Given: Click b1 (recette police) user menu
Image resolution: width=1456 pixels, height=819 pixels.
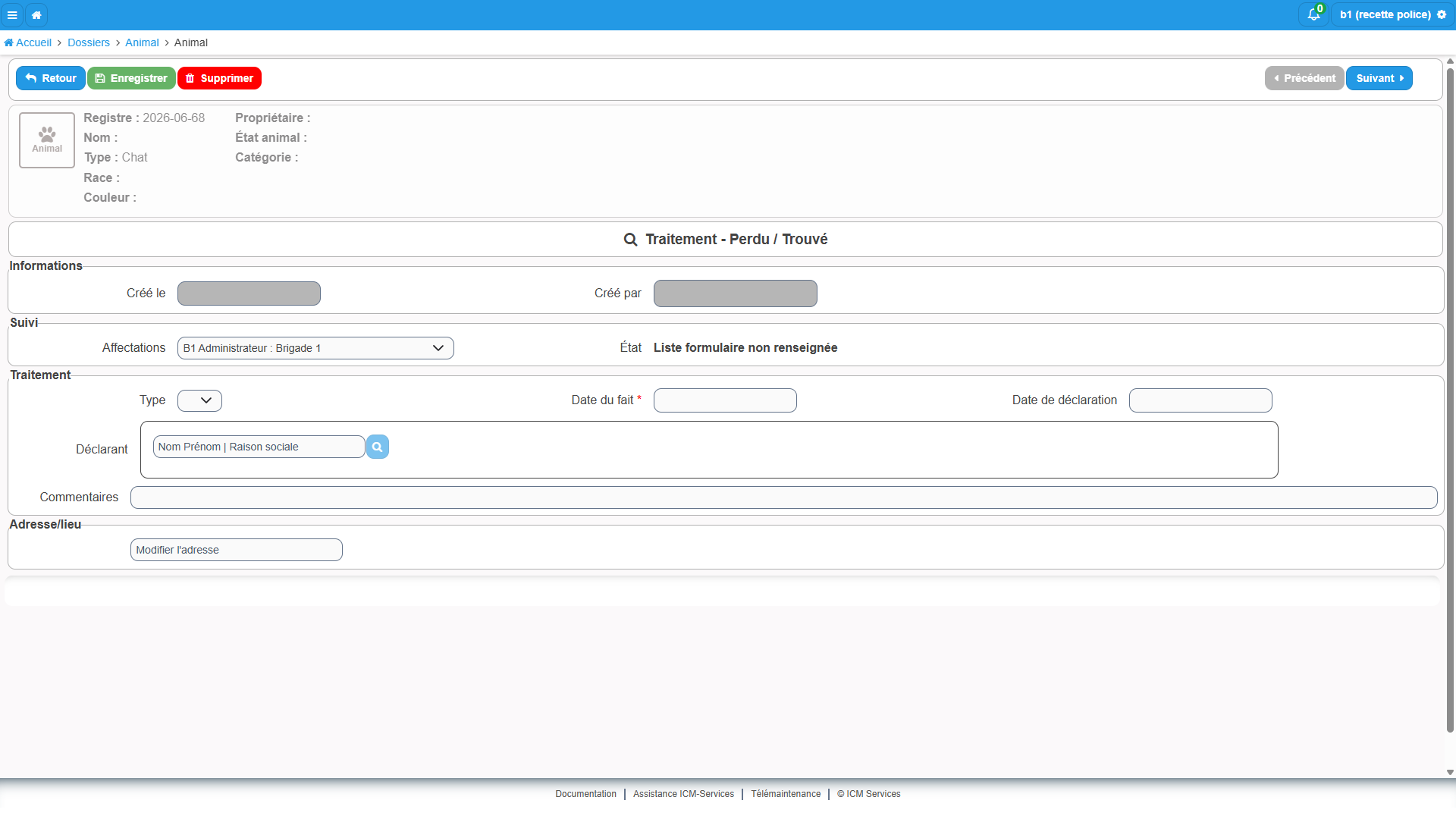Looking at the screenshot, I should pyautogui.click(x=1392, y=14).
